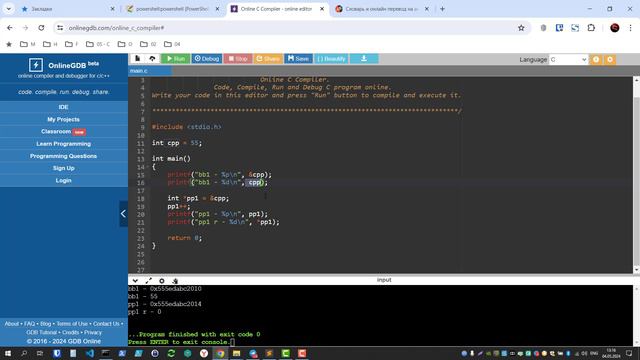The height and width of the screenshot is (360, 640).
Task: Switch to the Словарь и онлайн перевод tab
Action: coord(382,9)
